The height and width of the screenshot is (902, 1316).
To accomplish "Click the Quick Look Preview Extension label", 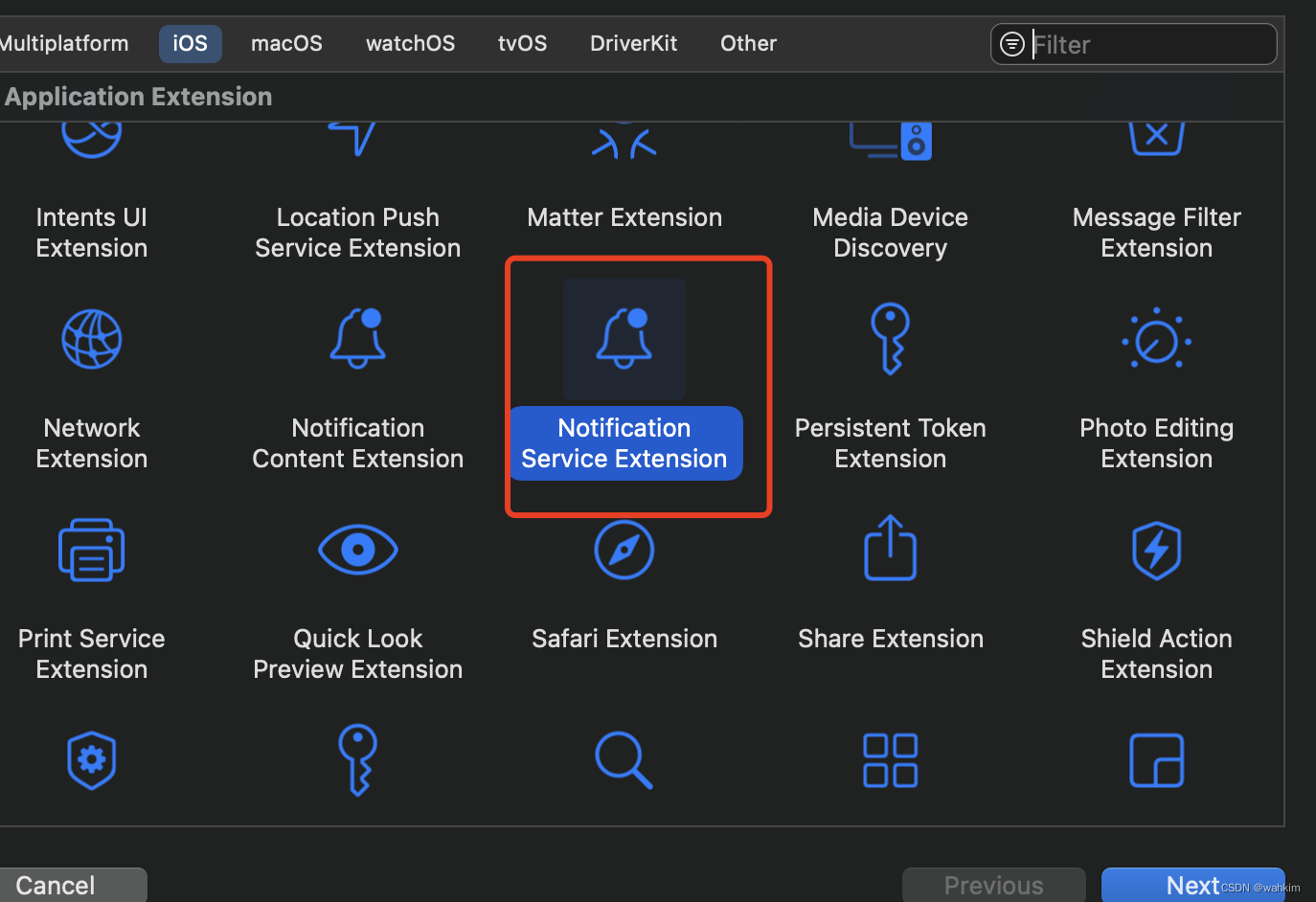I will [358, 654].
